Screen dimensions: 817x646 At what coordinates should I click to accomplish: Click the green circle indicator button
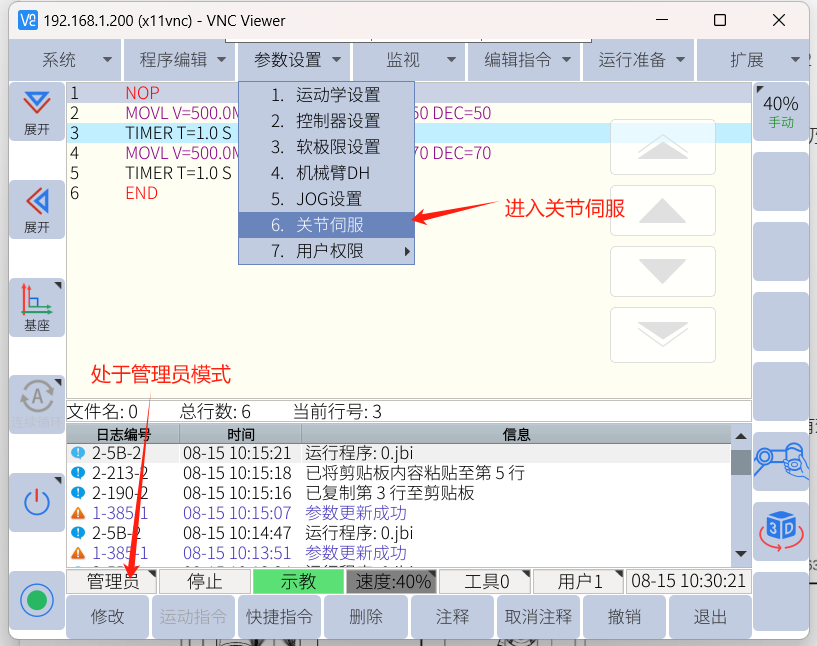click(x=37, y=601)
